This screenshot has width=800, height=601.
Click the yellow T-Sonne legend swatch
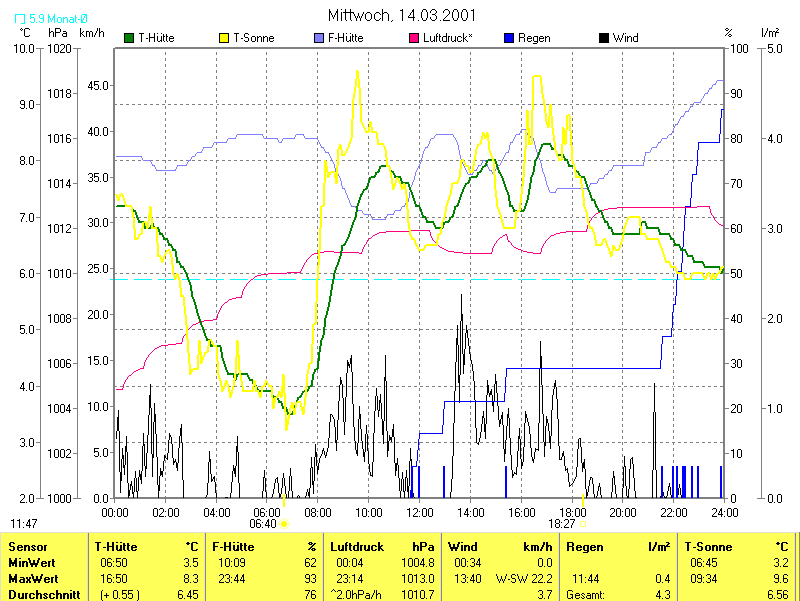click(223, 38)
